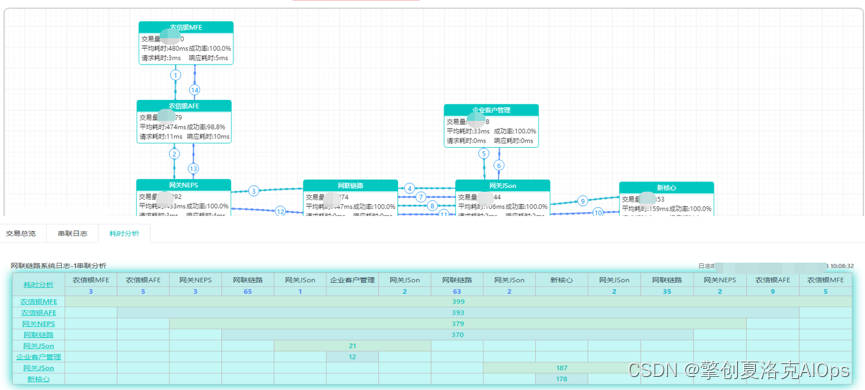
Task: Open the 农信银MFE row link
Action: click(39, 302)
